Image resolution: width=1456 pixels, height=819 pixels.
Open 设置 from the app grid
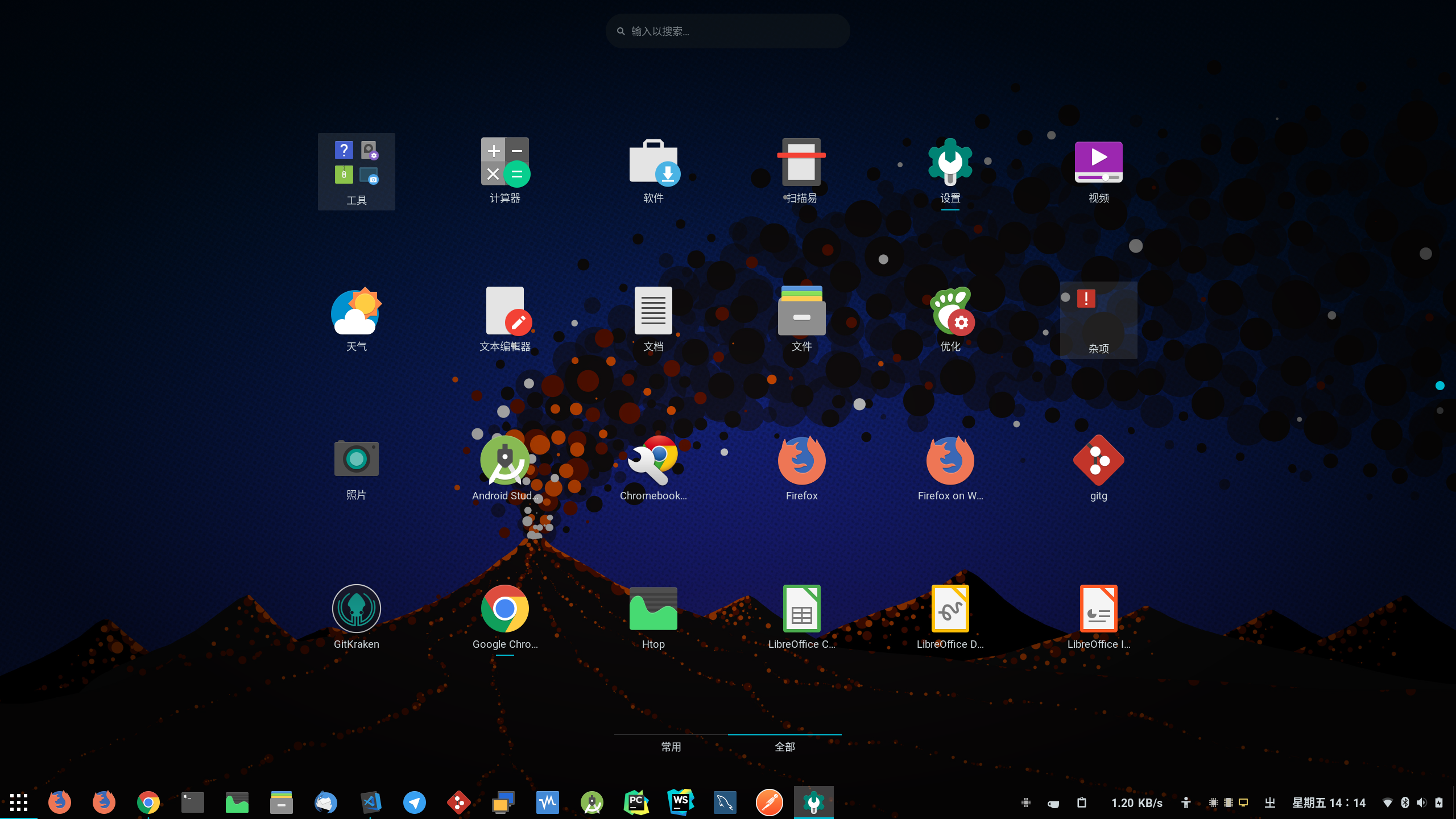click(x=950, y=171)
